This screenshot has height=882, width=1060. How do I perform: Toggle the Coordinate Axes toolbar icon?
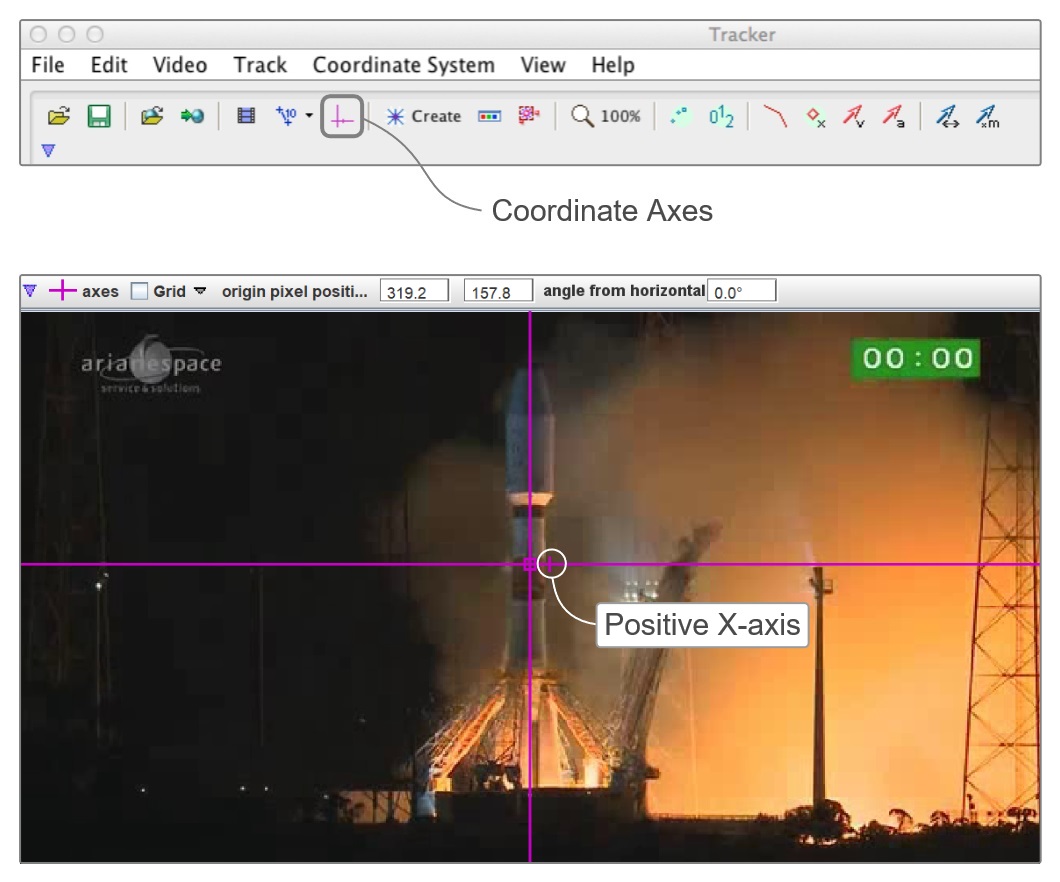pos(342,117)
